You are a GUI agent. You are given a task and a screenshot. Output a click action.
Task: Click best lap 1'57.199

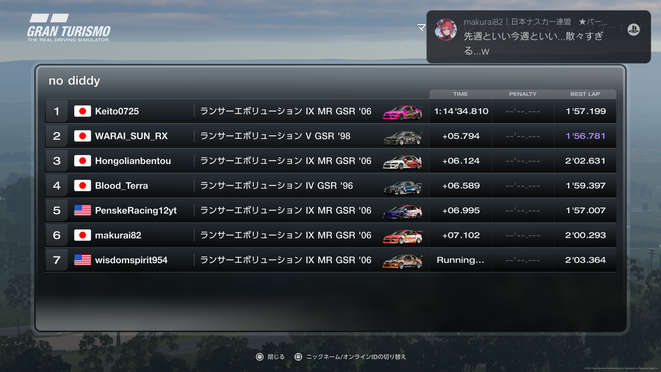point(586,111)
